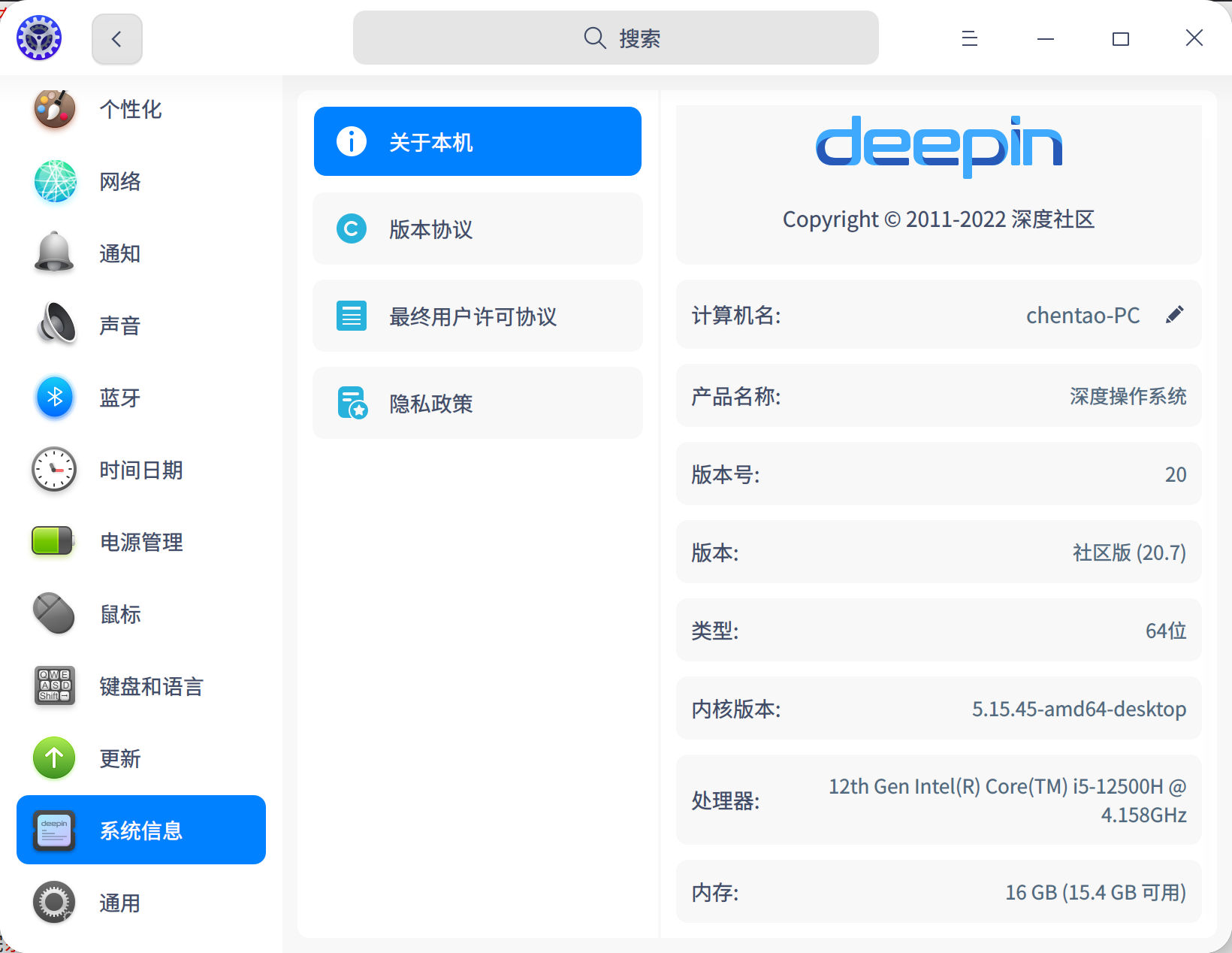The width and height of the screenshot is (1232, 953).
Task: Click the 更新 (Updates) arrow icon
Action: (53, 758)
